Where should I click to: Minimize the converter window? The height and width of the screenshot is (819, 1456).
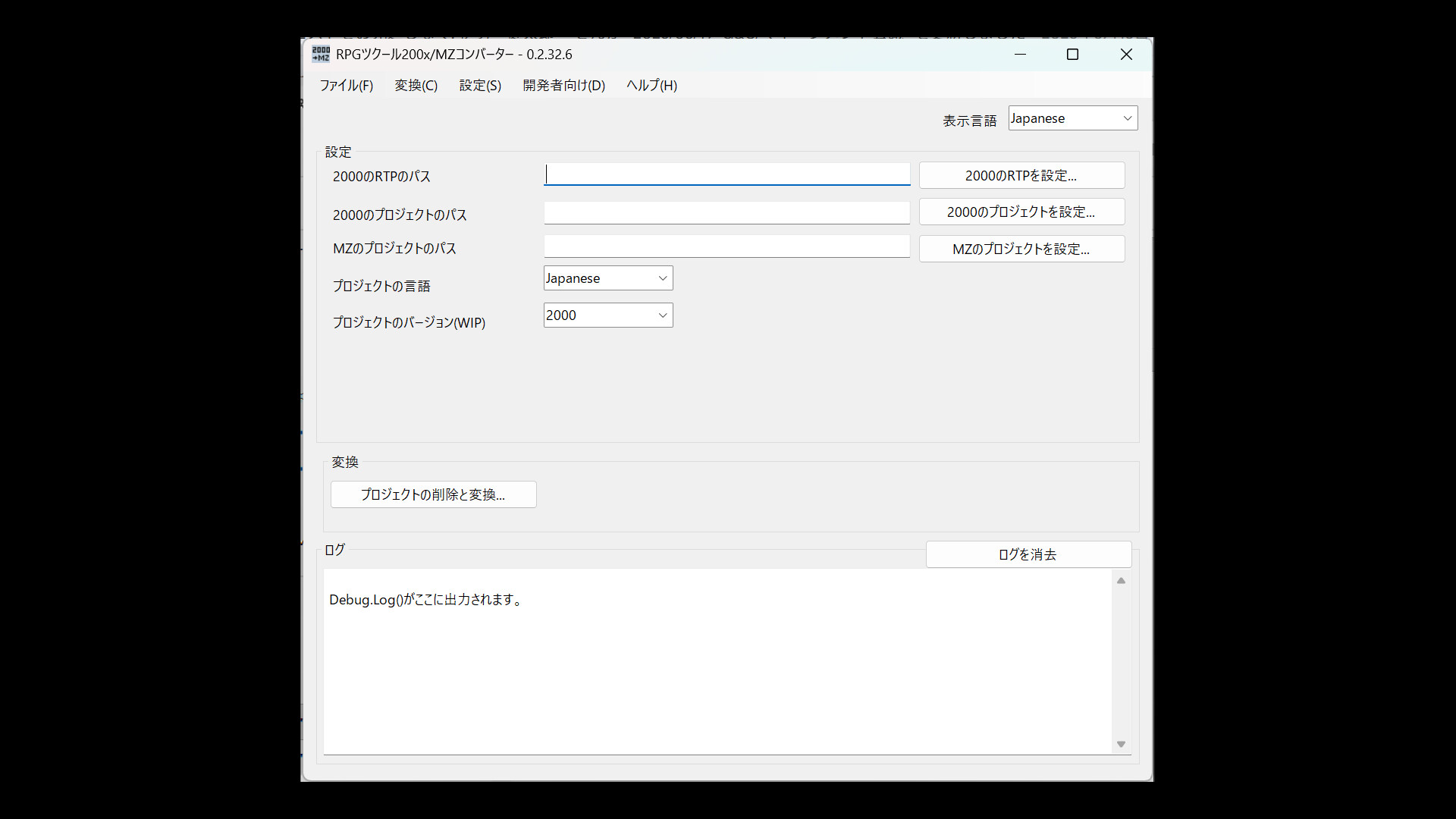point(1020,55)
